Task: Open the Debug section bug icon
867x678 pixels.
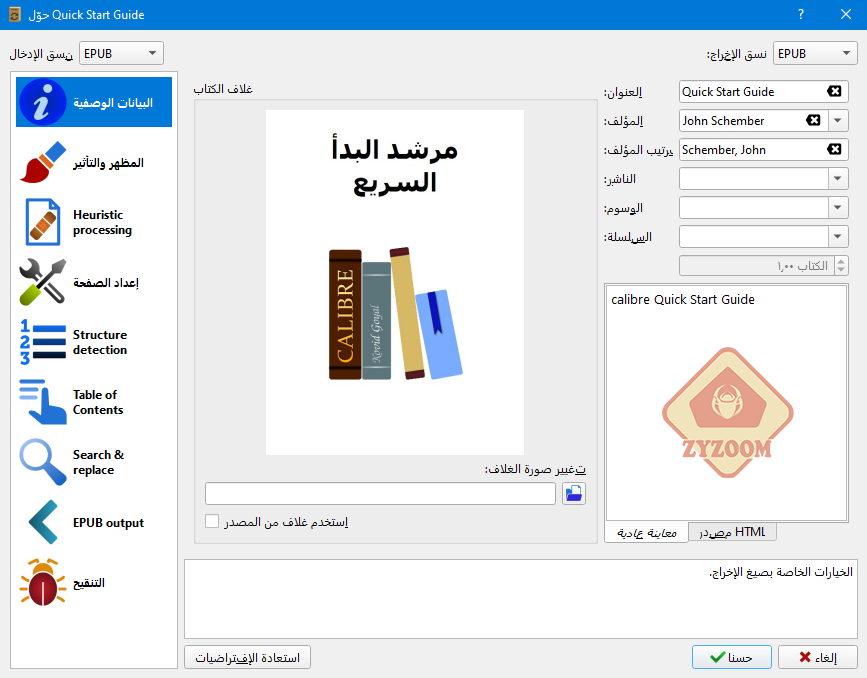Action: click(x=43, y=582)
